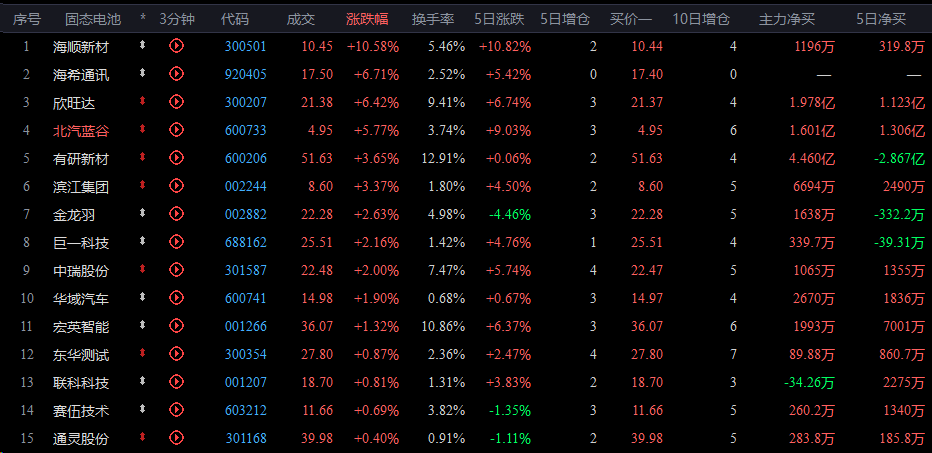Click the 买价一 column header
This screenshot has width=932, height=453.
[631, 19]
